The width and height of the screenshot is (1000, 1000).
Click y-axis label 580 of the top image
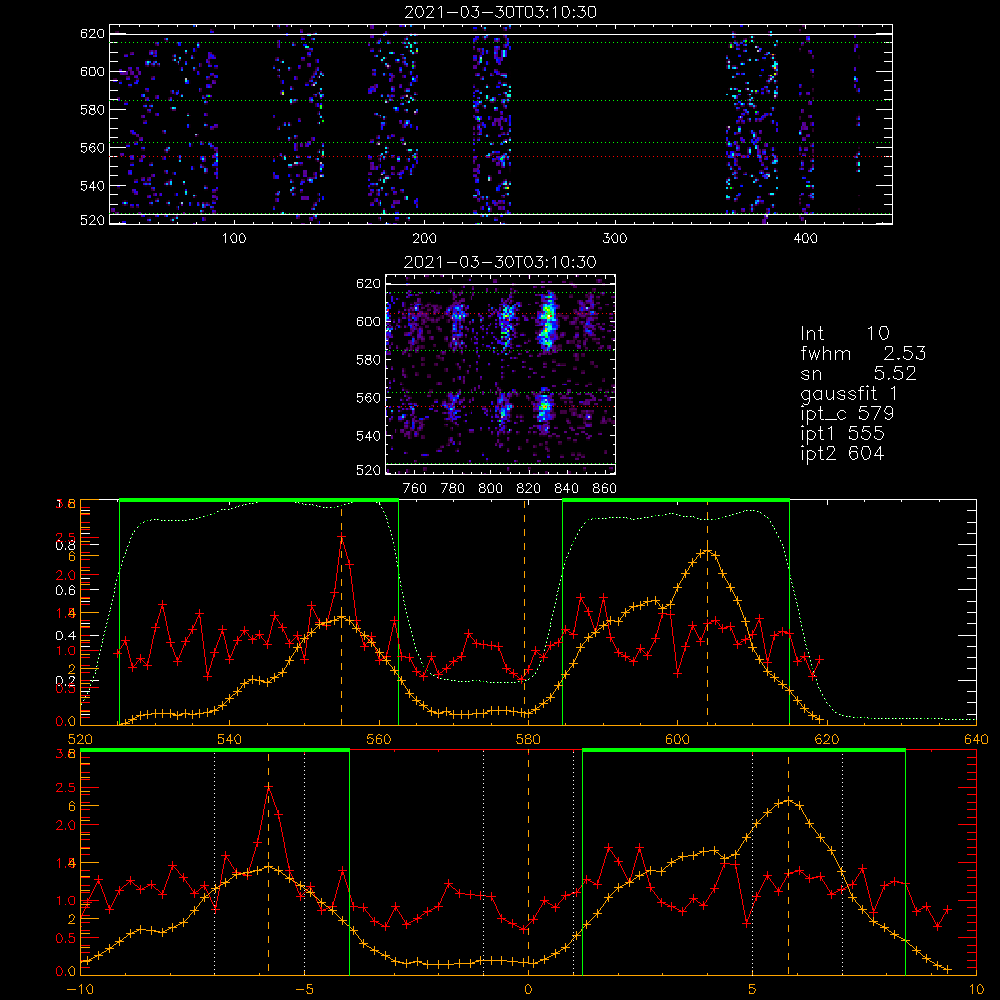pos(92,110)
